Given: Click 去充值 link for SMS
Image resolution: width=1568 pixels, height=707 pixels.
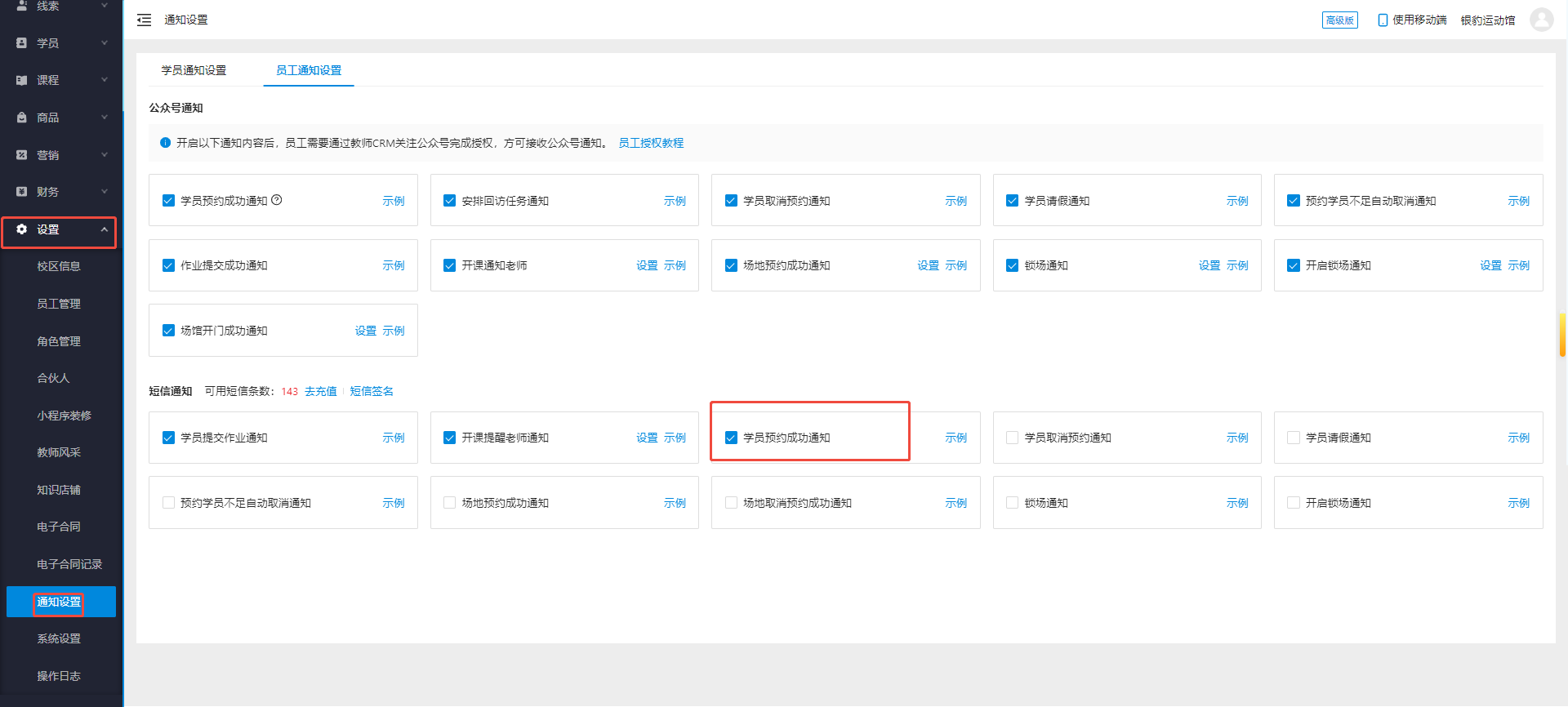Looking at the screenshot, I should pyautogui.click(x=321, y=391).
